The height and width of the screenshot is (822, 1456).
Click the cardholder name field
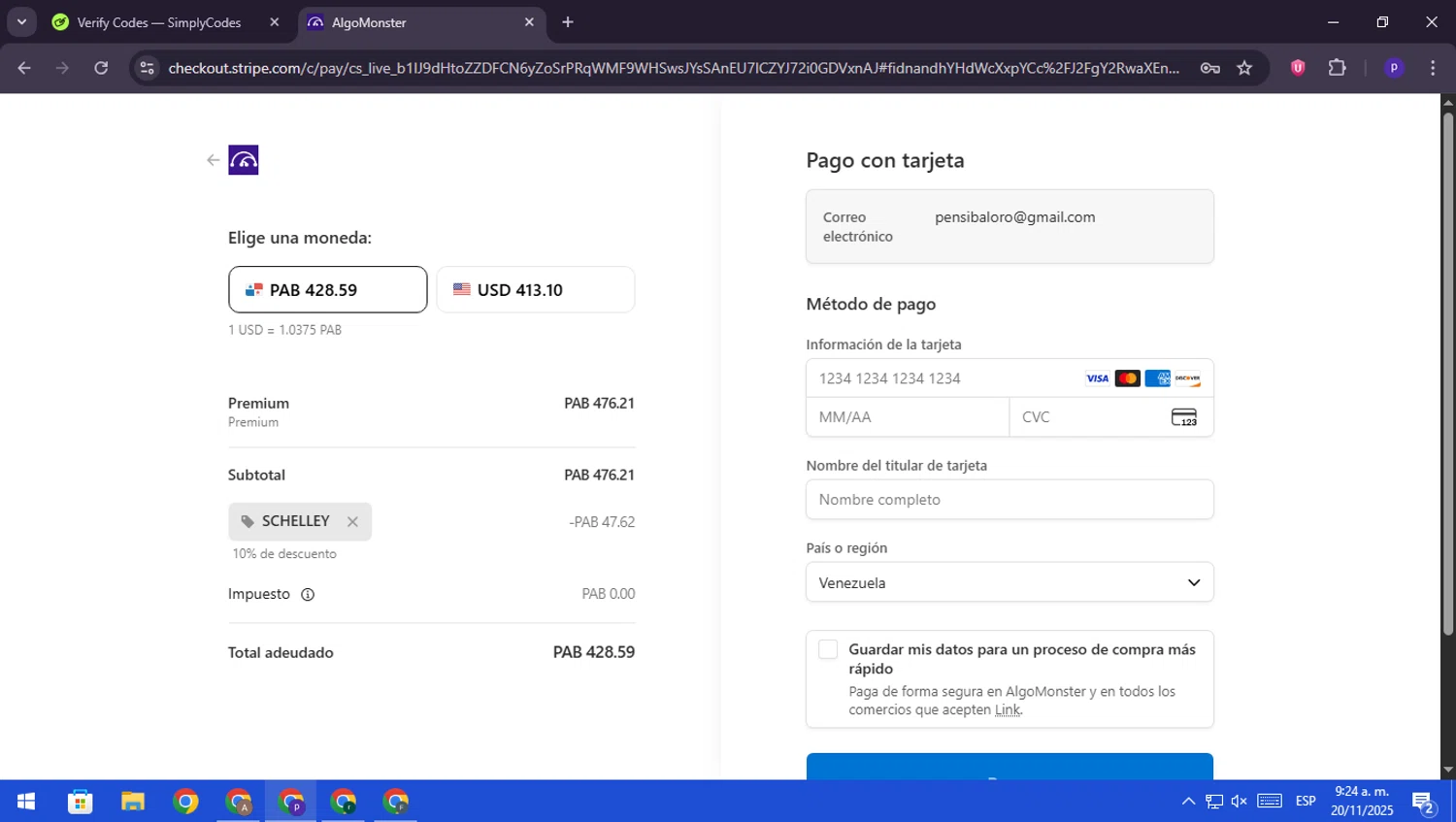click(x=1009, y=499)
